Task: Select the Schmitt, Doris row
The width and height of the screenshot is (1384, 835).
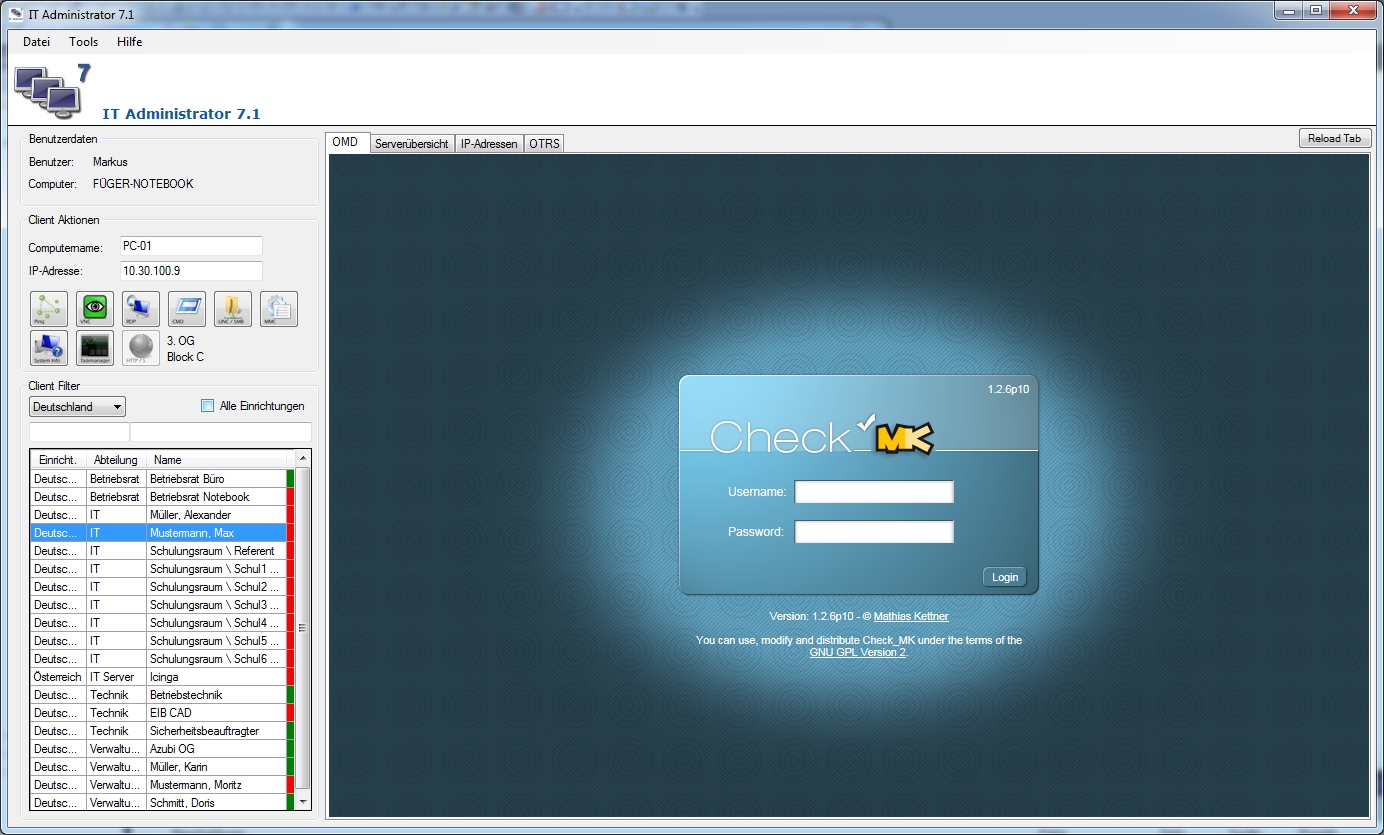Action: point(162,803)
